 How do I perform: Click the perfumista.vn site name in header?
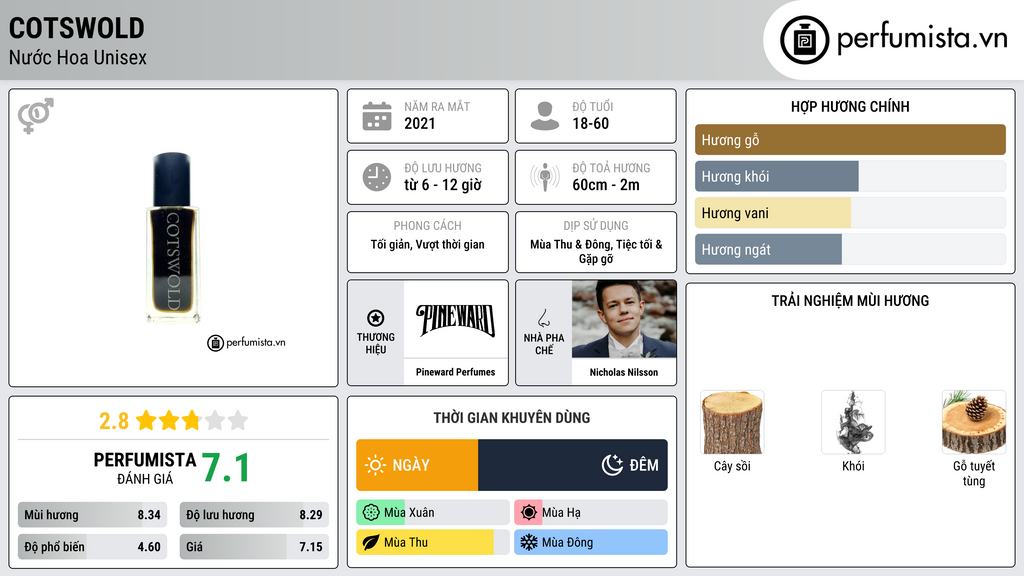[x=922, y=38]
